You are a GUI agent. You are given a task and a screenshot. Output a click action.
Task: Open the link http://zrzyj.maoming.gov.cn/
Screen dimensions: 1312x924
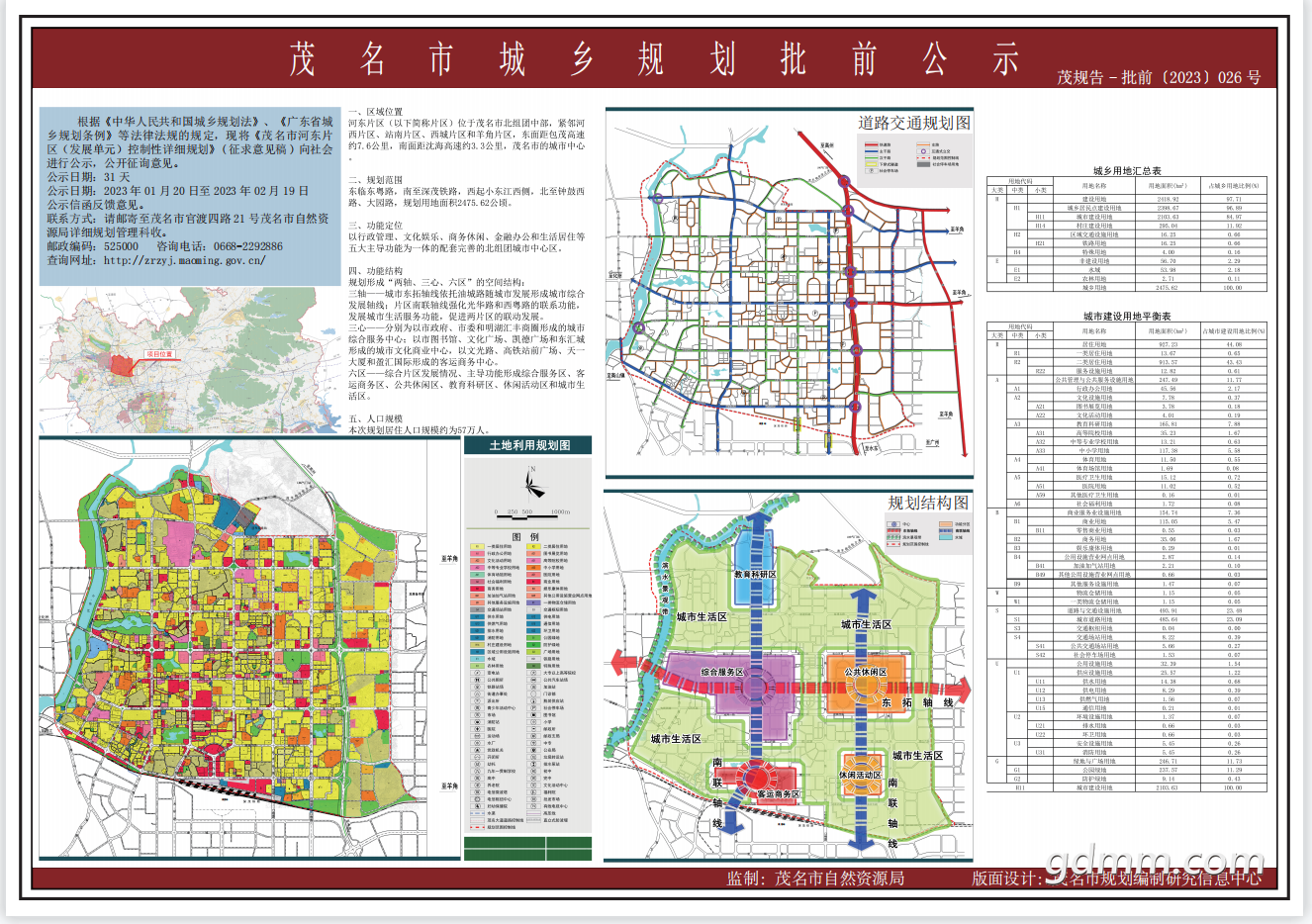coord(185,261)
